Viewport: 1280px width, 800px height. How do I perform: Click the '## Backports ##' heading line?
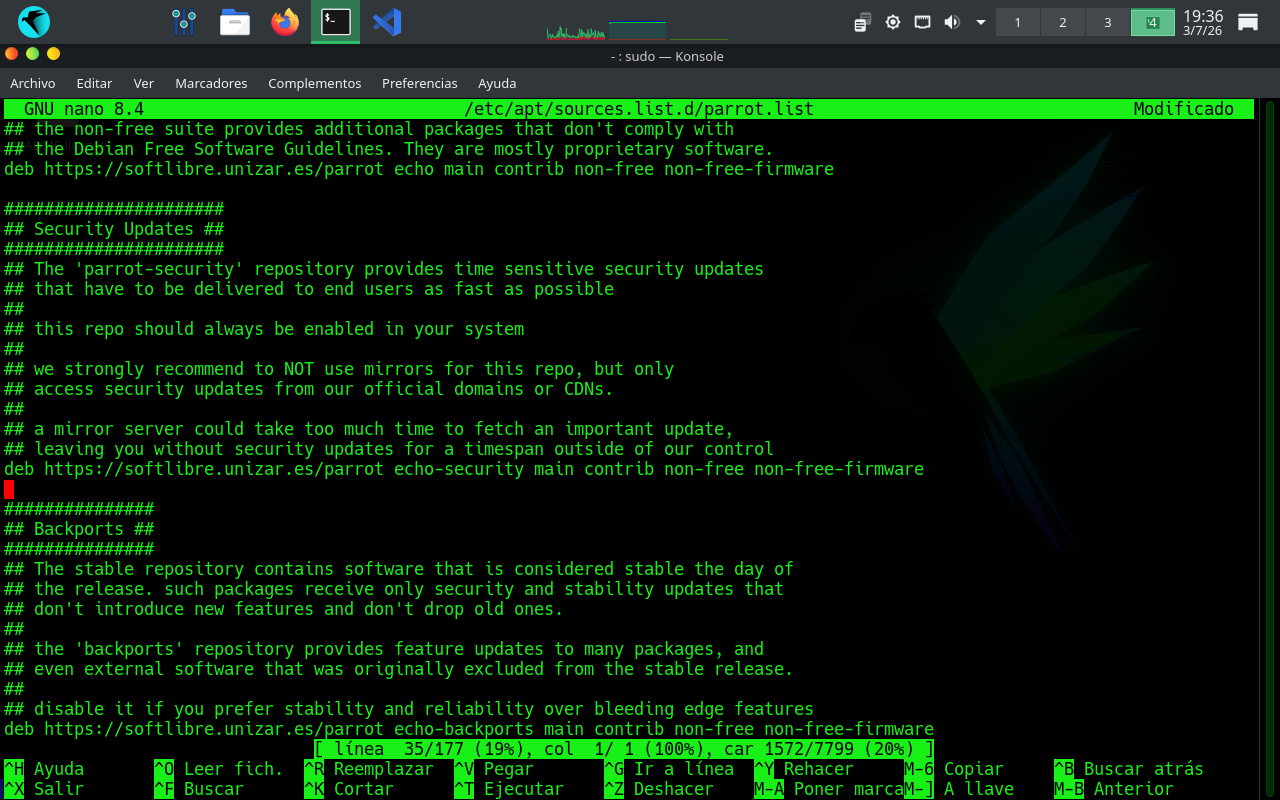(x=79, y=529)
